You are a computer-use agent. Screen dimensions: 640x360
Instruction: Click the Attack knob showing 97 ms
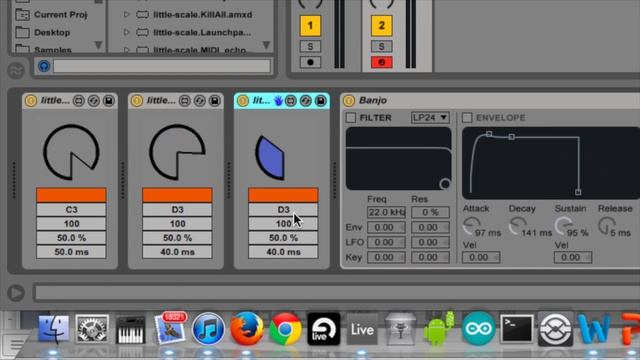[x=471, y=226]
